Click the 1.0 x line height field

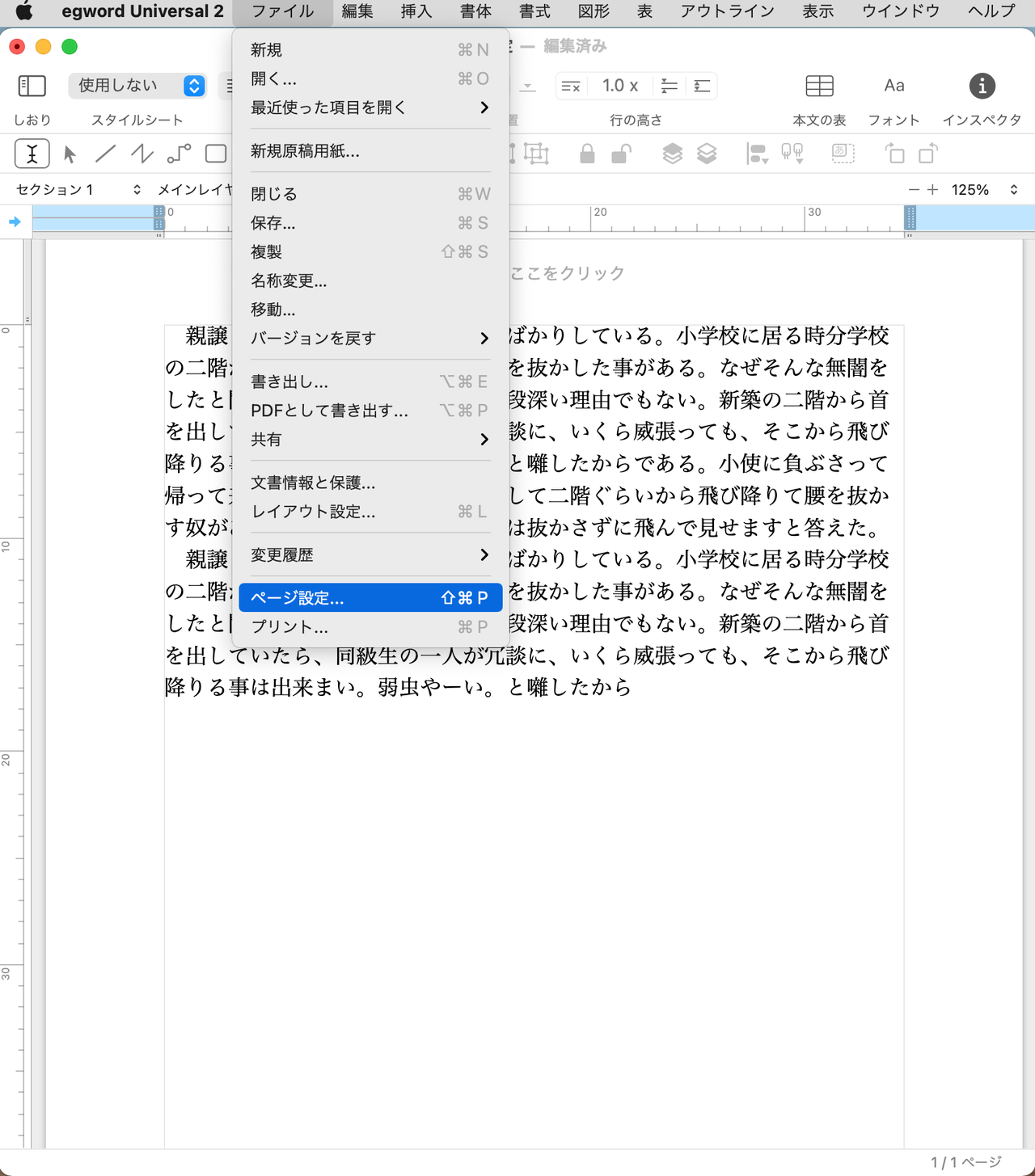tap(620, 86)
